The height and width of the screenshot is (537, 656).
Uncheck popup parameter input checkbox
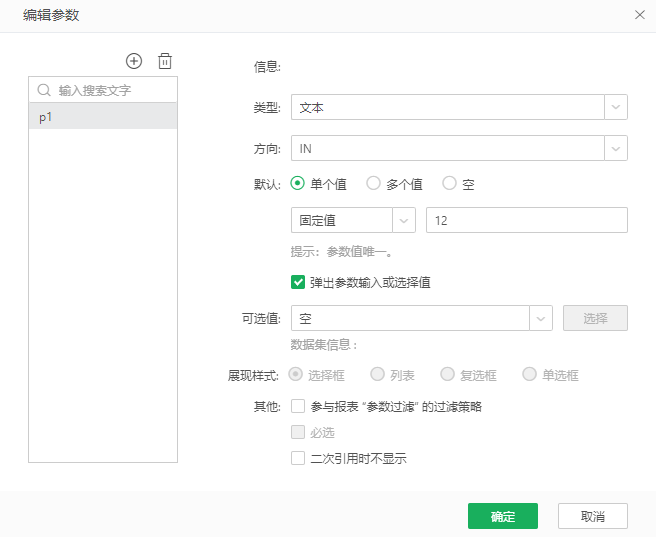point(297,282)
